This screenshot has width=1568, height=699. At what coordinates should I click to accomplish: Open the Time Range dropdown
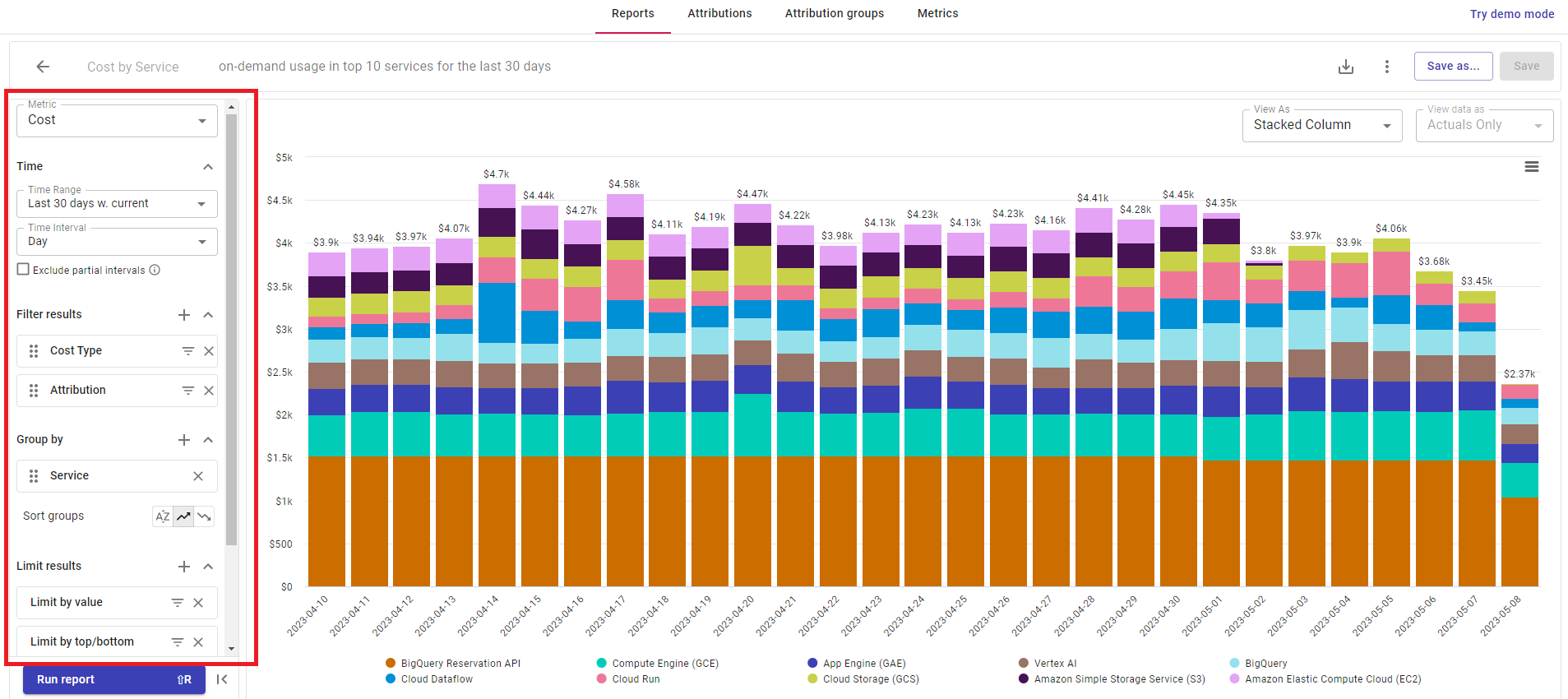117,204
